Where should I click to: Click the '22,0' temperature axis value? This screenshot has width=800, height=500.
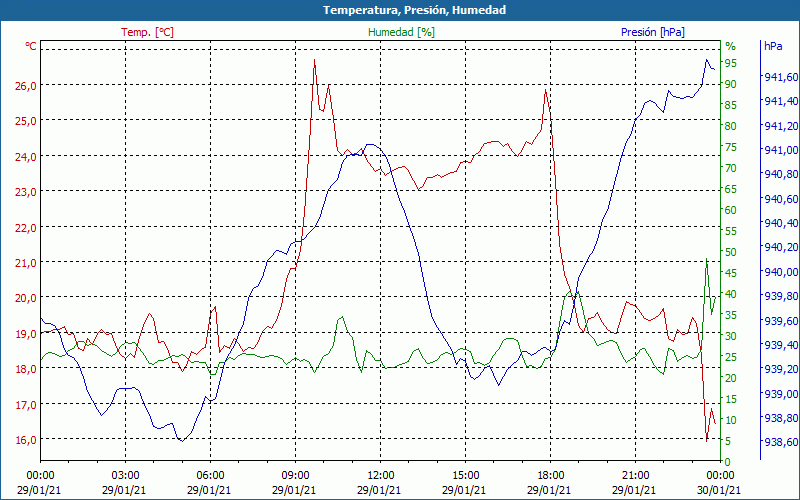[x=26, y=228]
